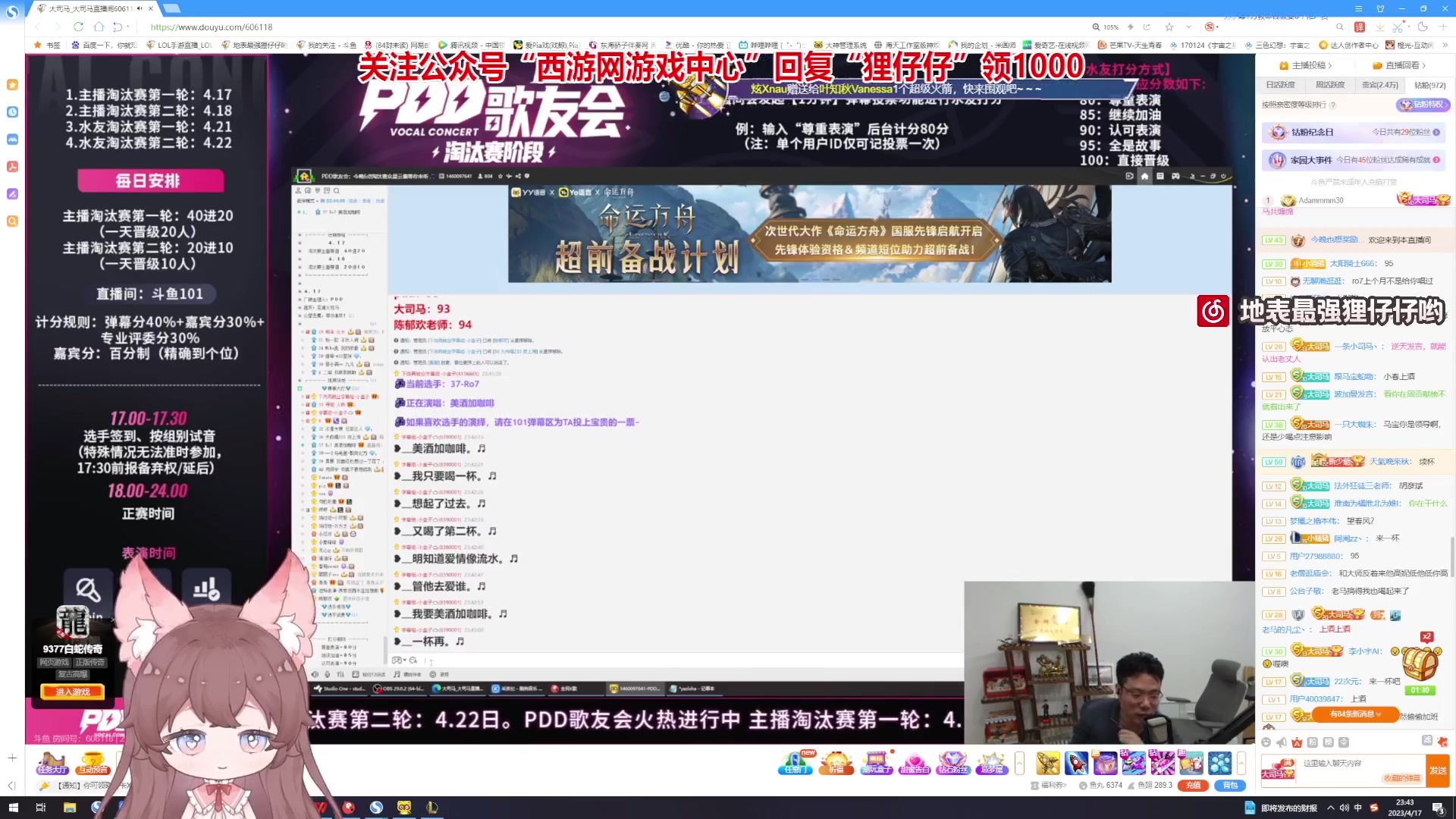The height and width of the screenshot is (819, 1456).
Task: Go to browser home page
Action: tap(98, 27)
